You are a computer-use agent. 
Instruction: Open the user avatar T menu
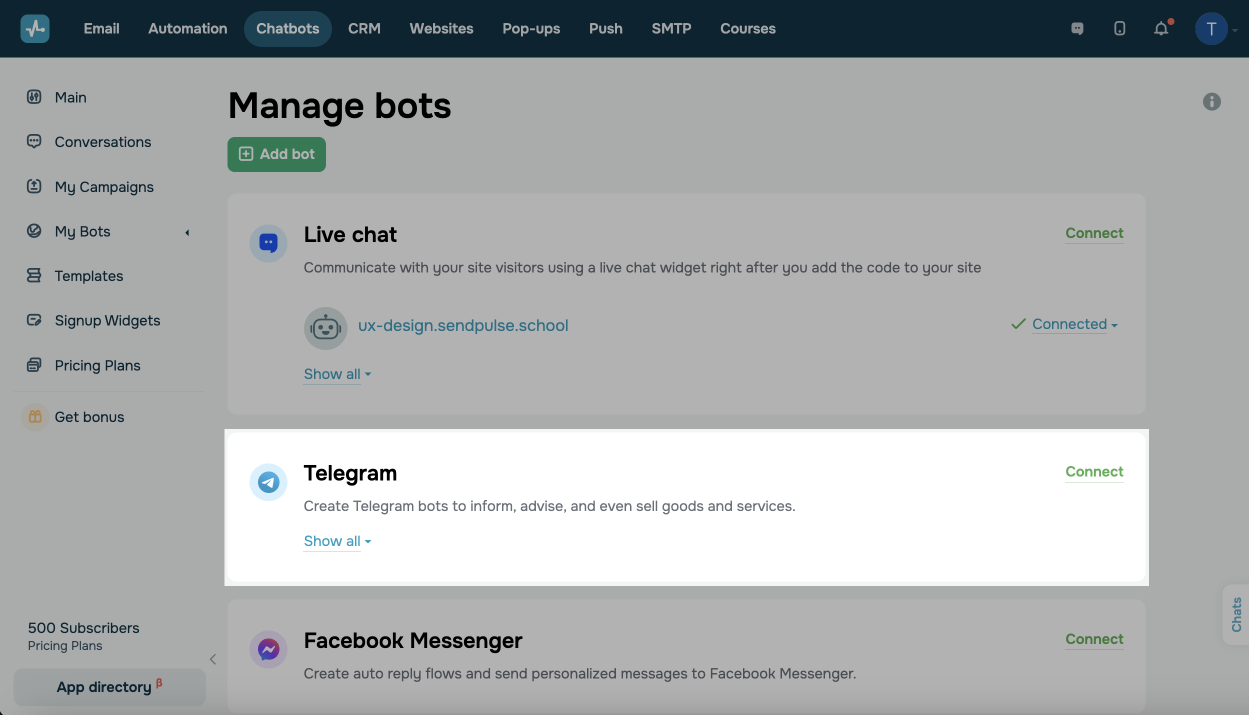click(1211, 29)
